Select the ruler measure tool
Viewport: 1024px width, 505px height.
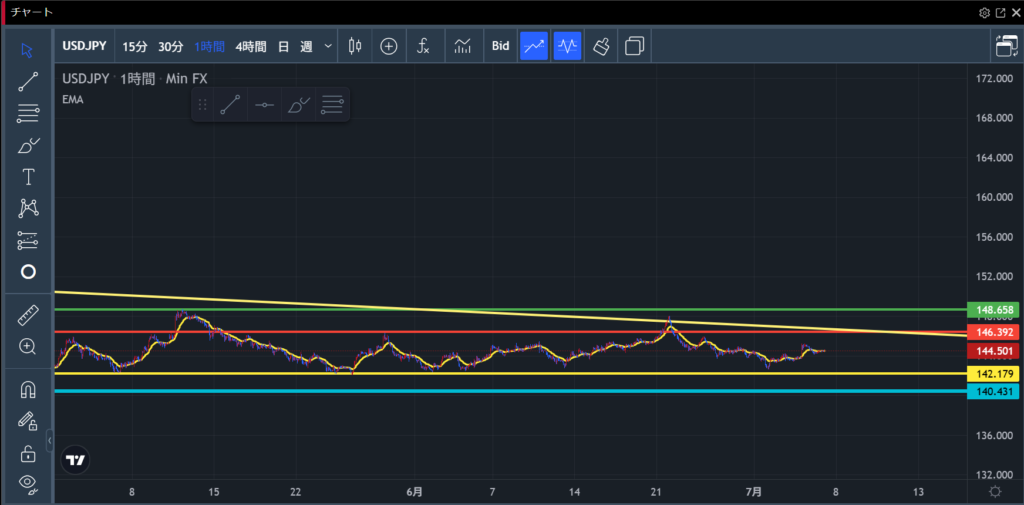27,316
